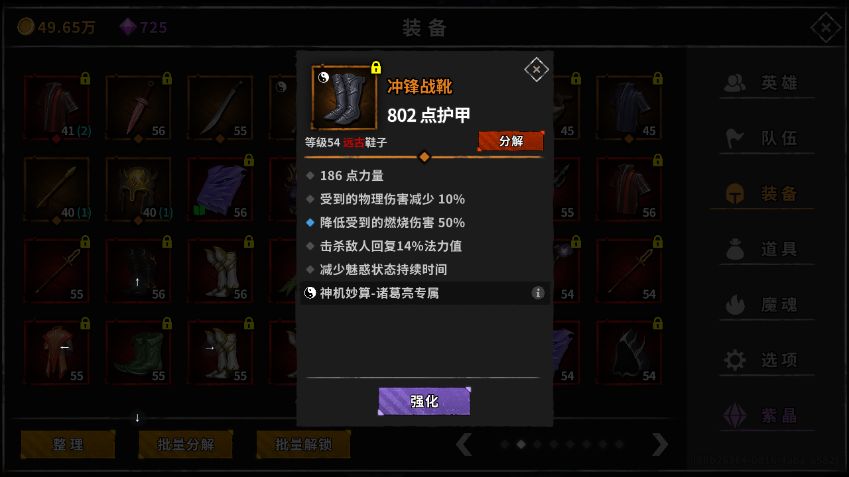This screenshot has width=849, height=477.
Task: Select the purple cloth level 56 item
Action: 220,190
